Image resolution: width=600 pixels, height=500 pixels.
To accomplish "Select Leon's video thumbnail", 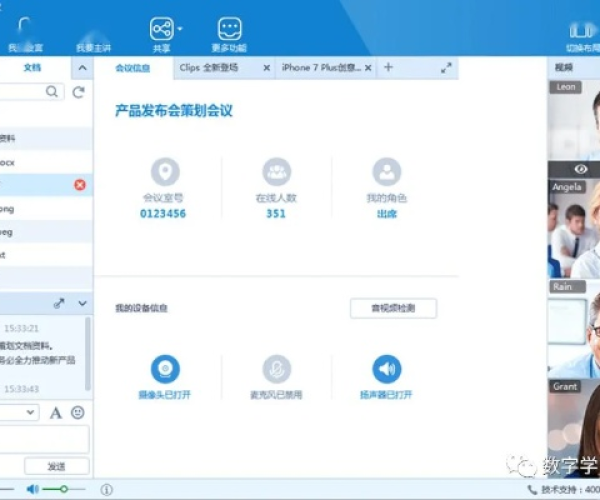I will (x=574, y=120).
